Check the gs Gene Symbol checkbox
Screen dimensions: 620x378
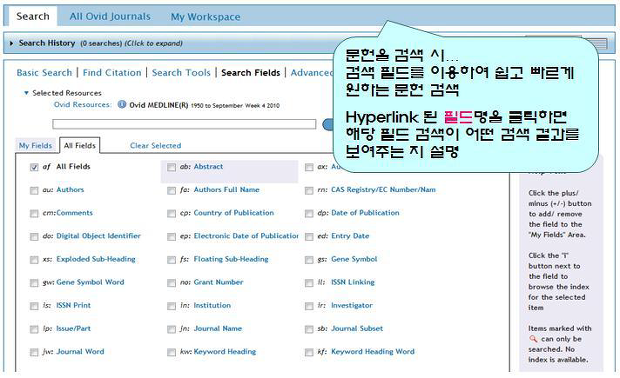pos(309,260)
